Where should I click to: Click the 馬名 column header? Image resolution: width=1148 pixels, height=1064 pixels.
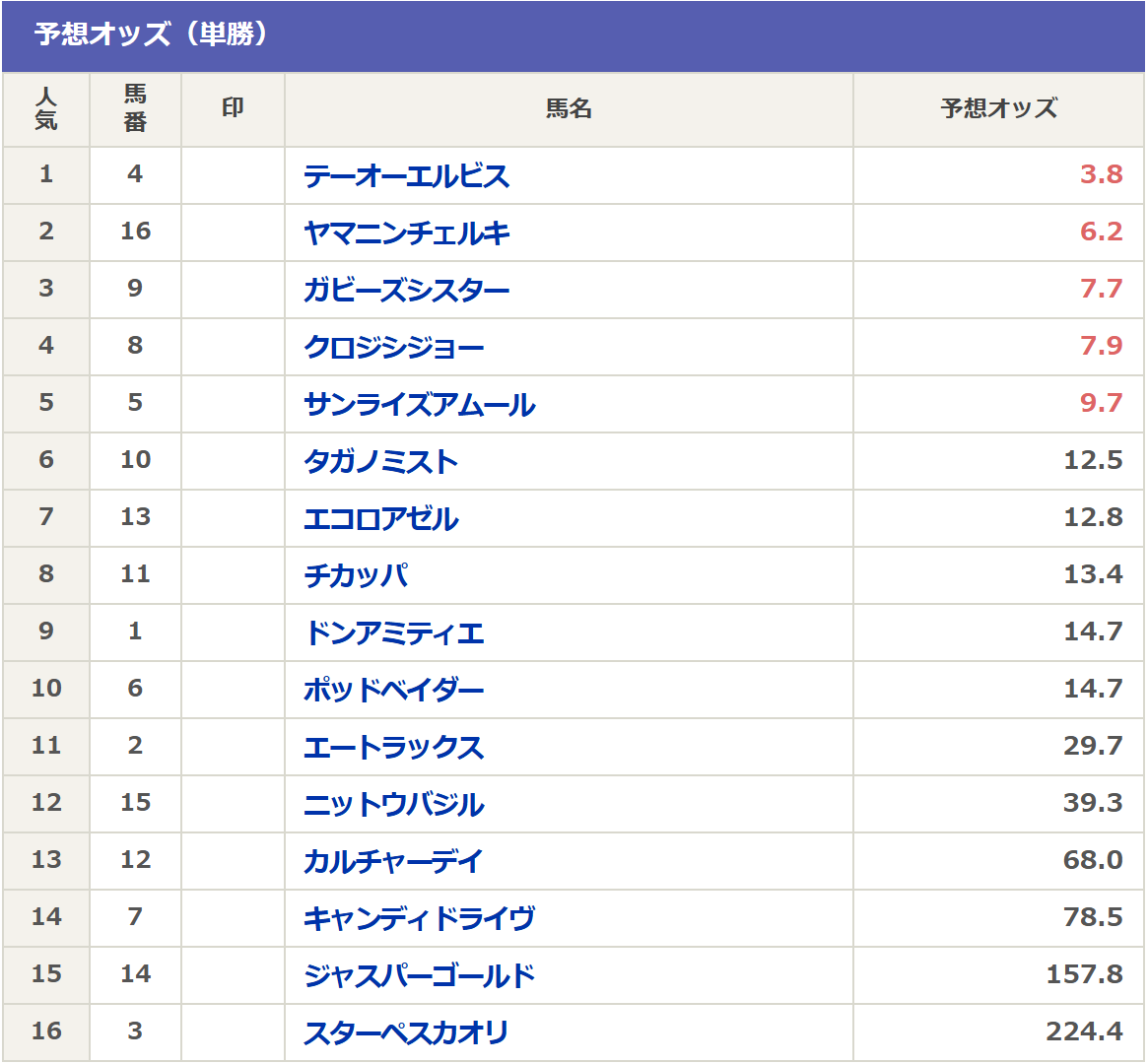tap(569, 109)
